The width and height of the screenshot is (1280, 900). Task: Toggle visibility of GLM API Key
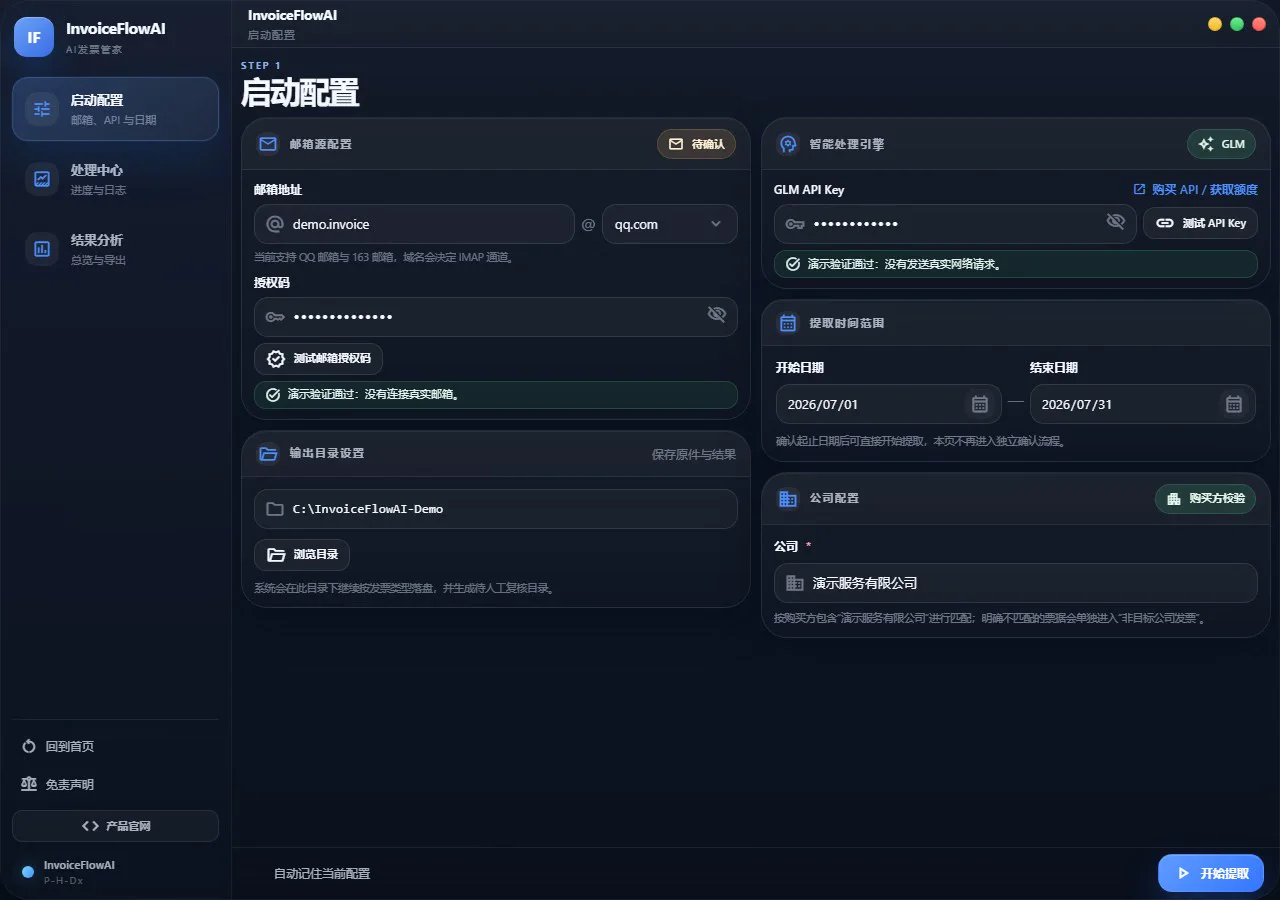1116,221
